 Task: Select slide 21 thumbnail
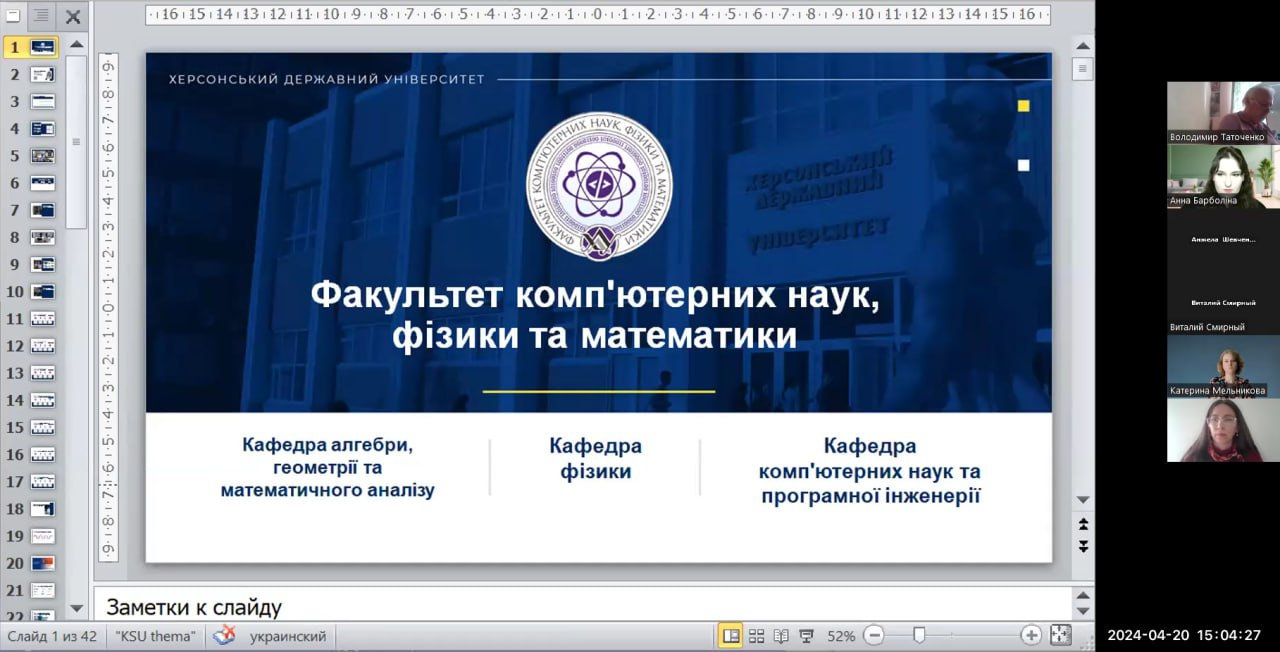42,590
